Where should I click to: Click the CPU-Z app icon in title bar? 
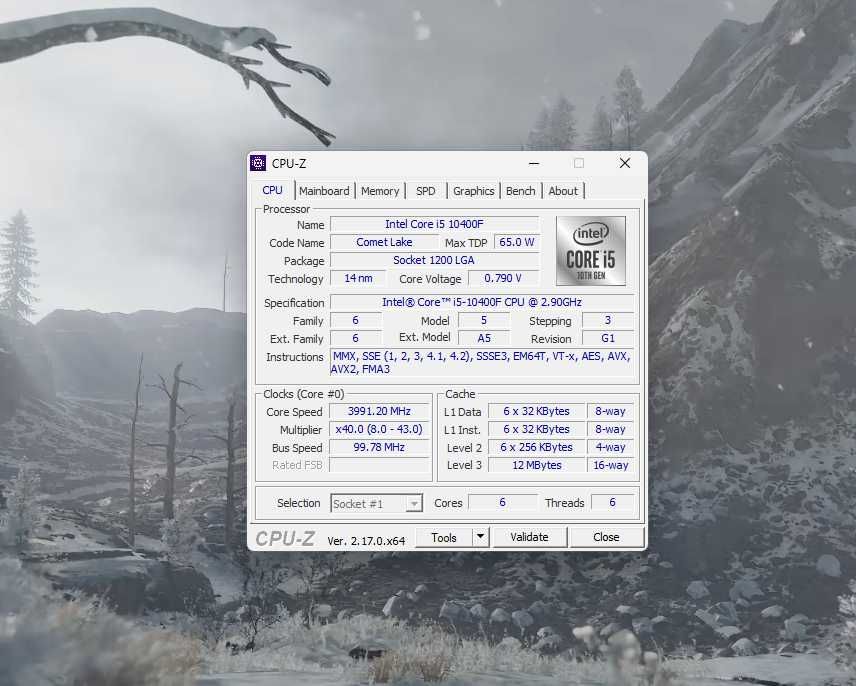pos(258,163)
